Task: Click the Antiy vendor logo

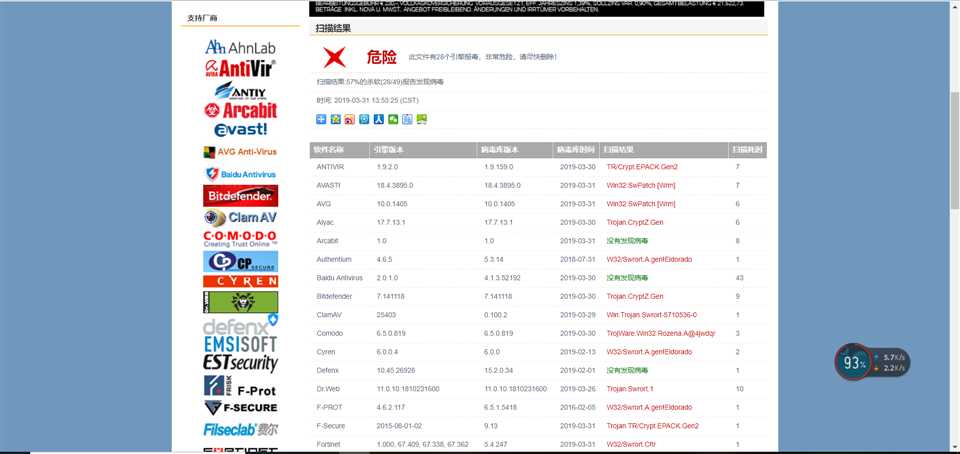Action: (241, 91)
